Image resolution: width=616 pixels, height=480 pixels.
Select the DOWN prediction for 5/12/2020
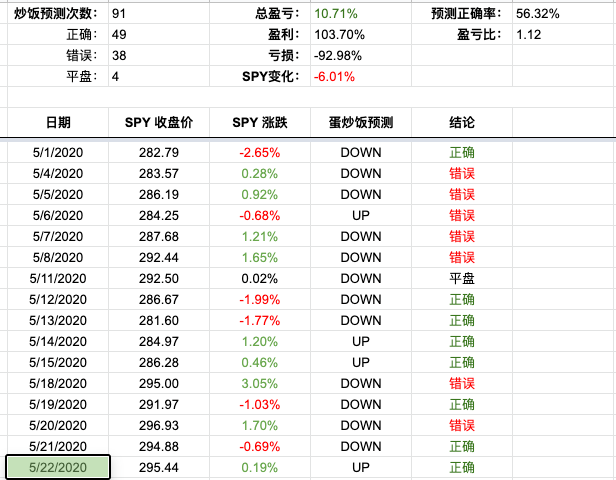[x=361, y=299]
